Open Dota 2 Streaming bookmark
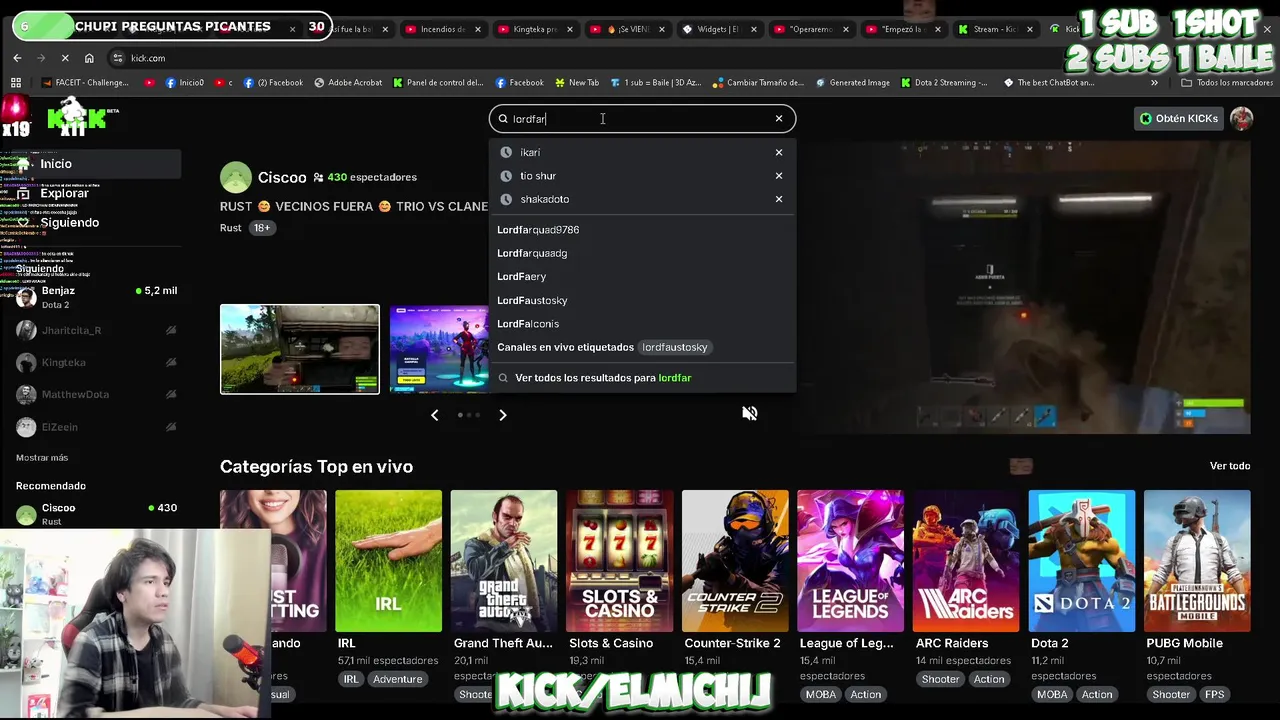1280x720 pixels. [x=944, y=83]
